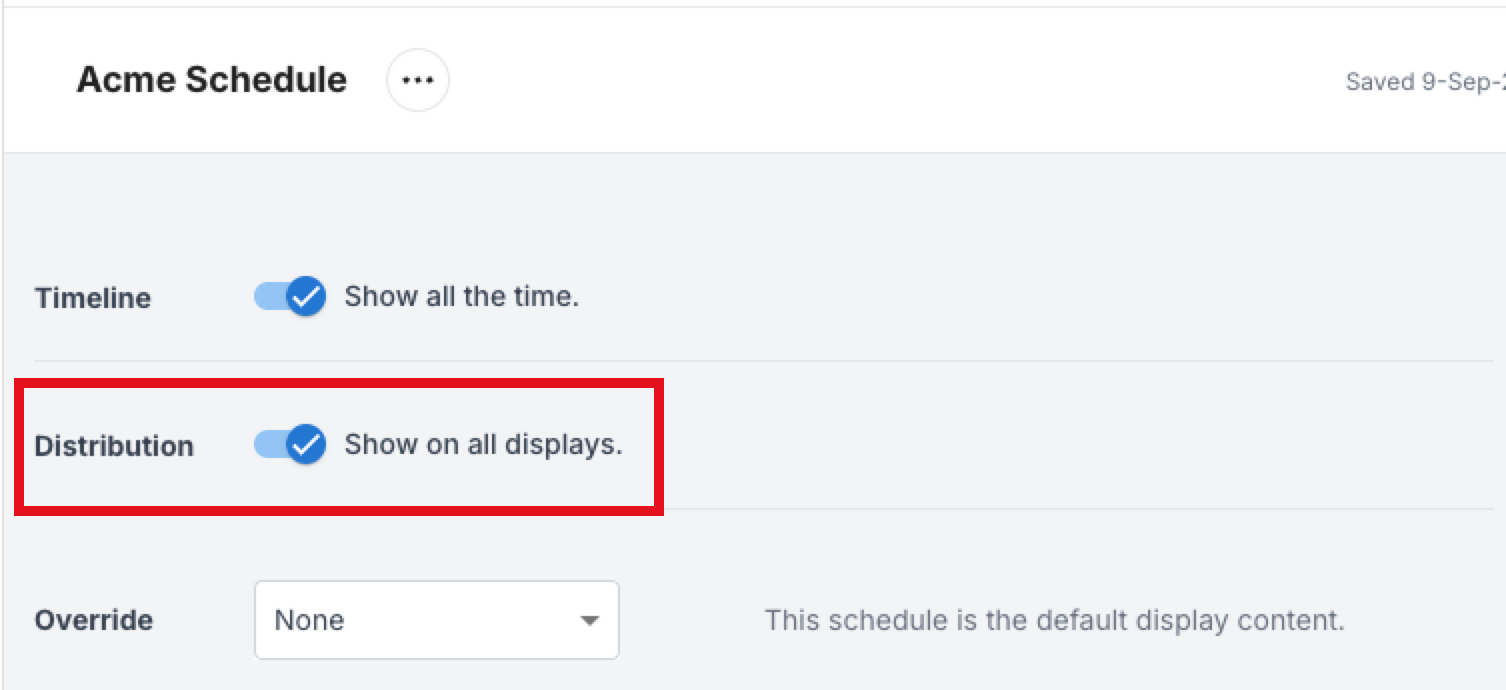Open the Override dropdown set to None
The height and width of the screenshot is (690, 1506).
[x=436, y=620]
